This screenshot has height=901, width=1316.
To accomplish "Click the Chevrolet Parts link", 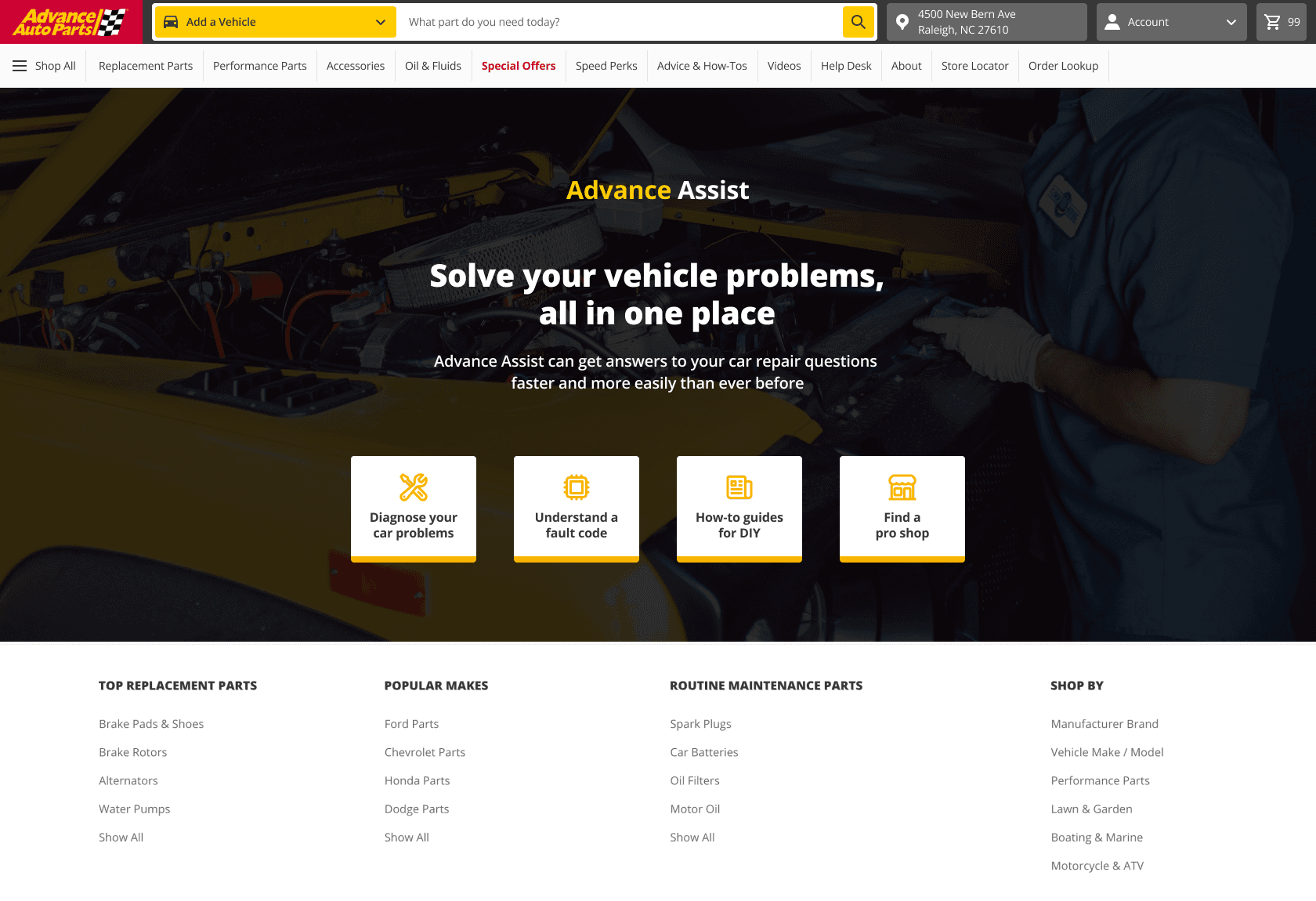I will point(425,752).
